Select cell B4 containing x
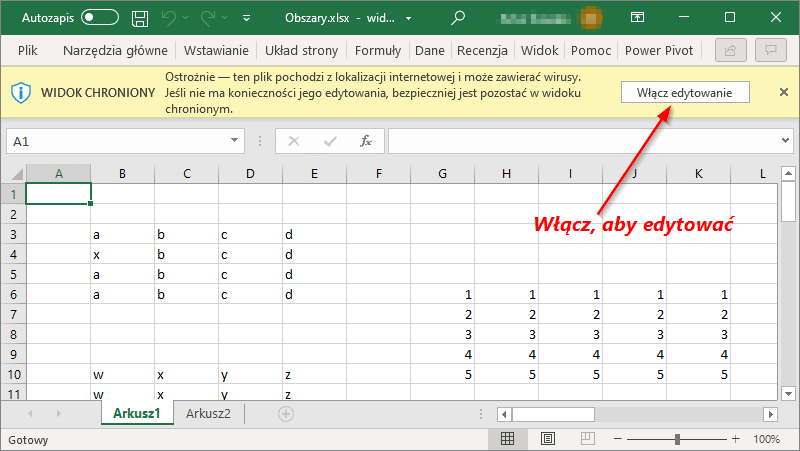 tap(122, 255)
